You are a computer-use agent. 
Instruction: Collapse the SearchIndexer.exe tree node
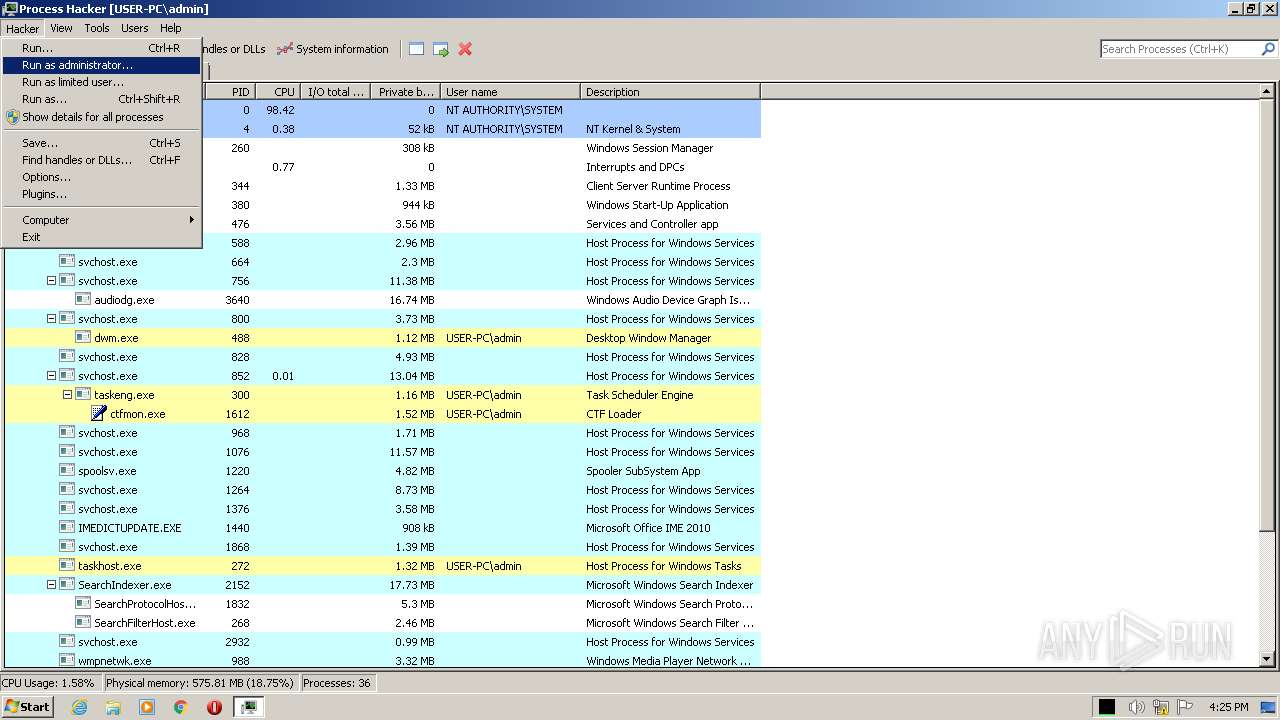(x=52, y=585)
